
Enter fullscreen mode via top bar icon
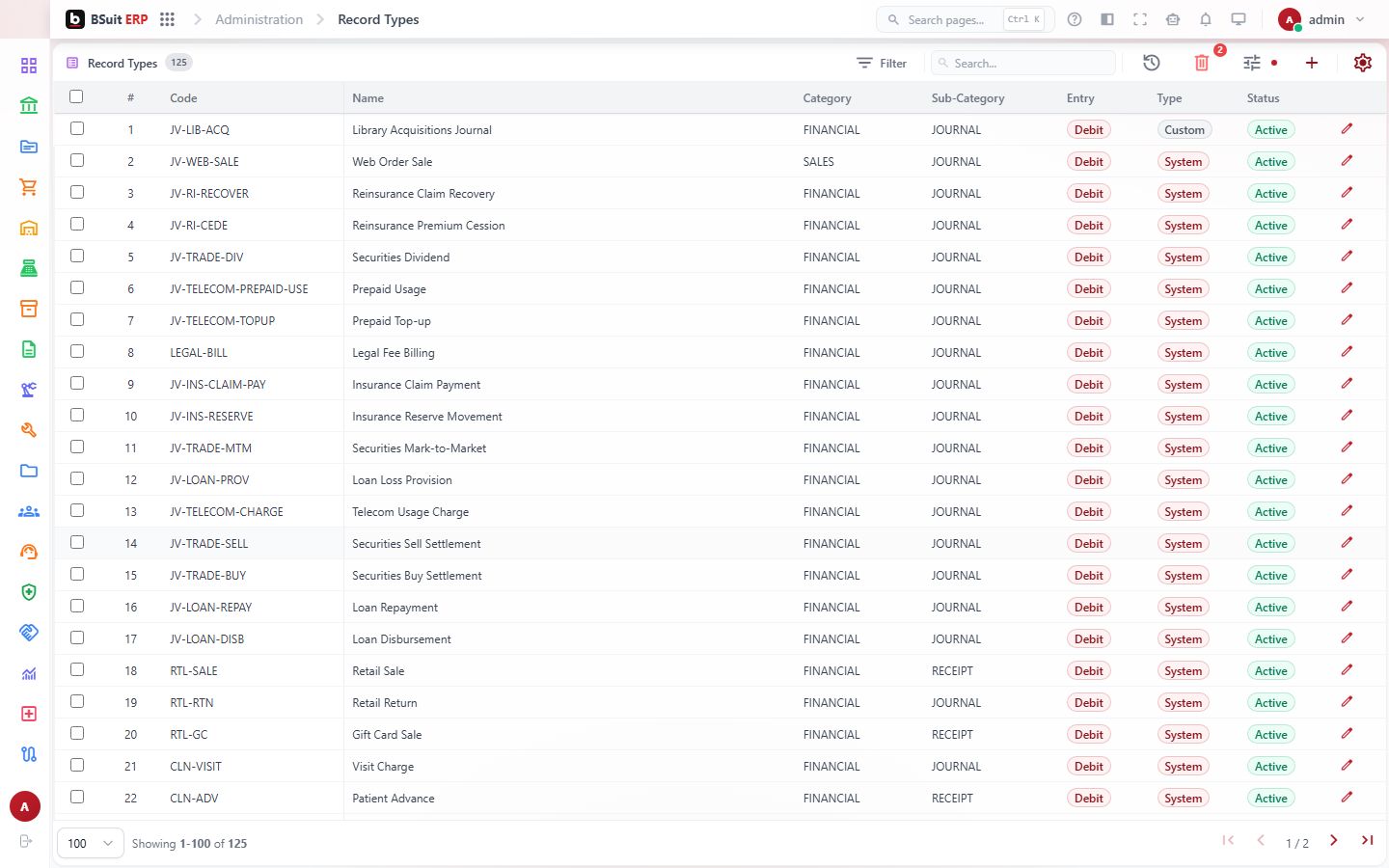1140,19
